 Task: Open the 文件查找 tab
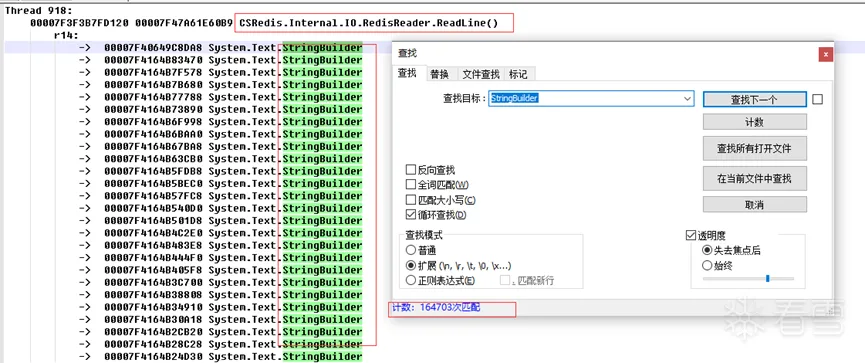click(480, 74)
